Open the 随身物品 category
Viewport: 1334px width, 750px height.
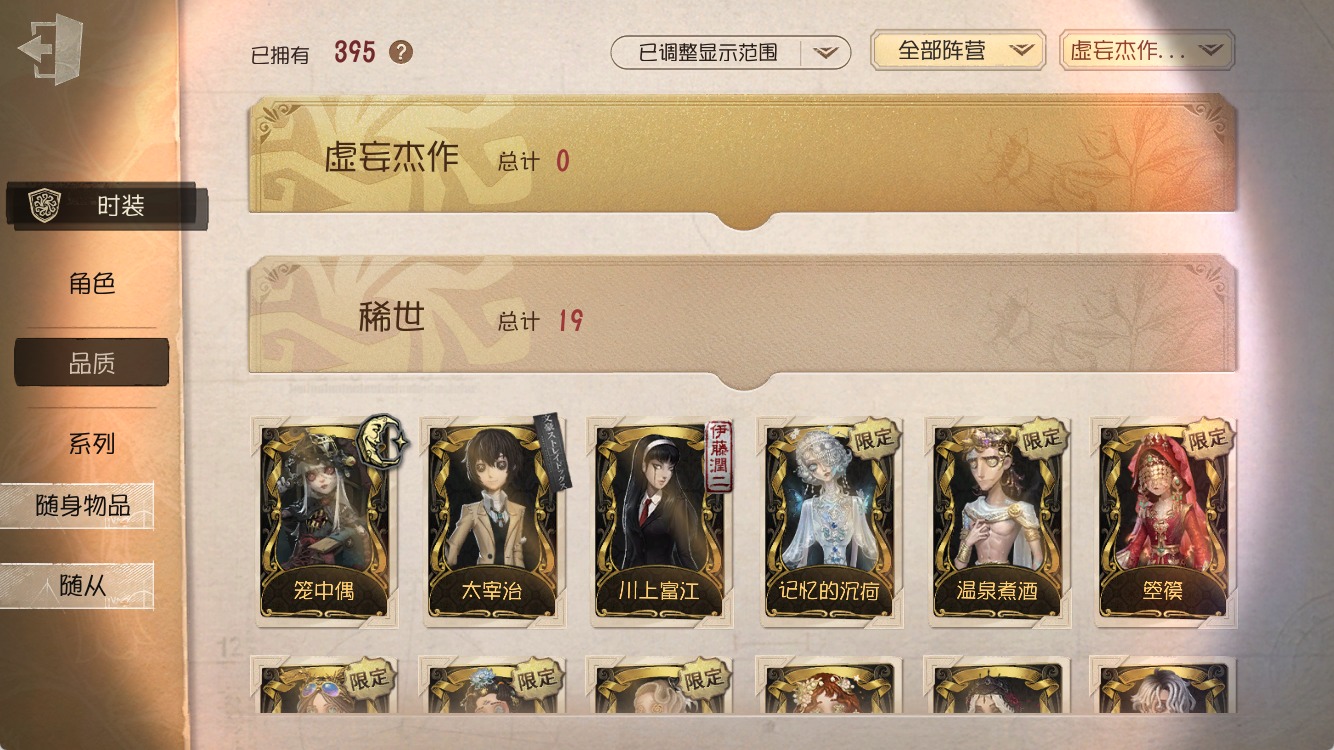point(78,505)
